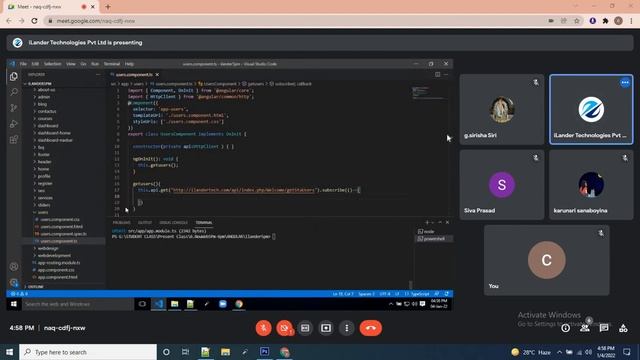Open more options three-dot button in Meet
The height and width of the screenshot is (360, 640).
tap(347, 328)
